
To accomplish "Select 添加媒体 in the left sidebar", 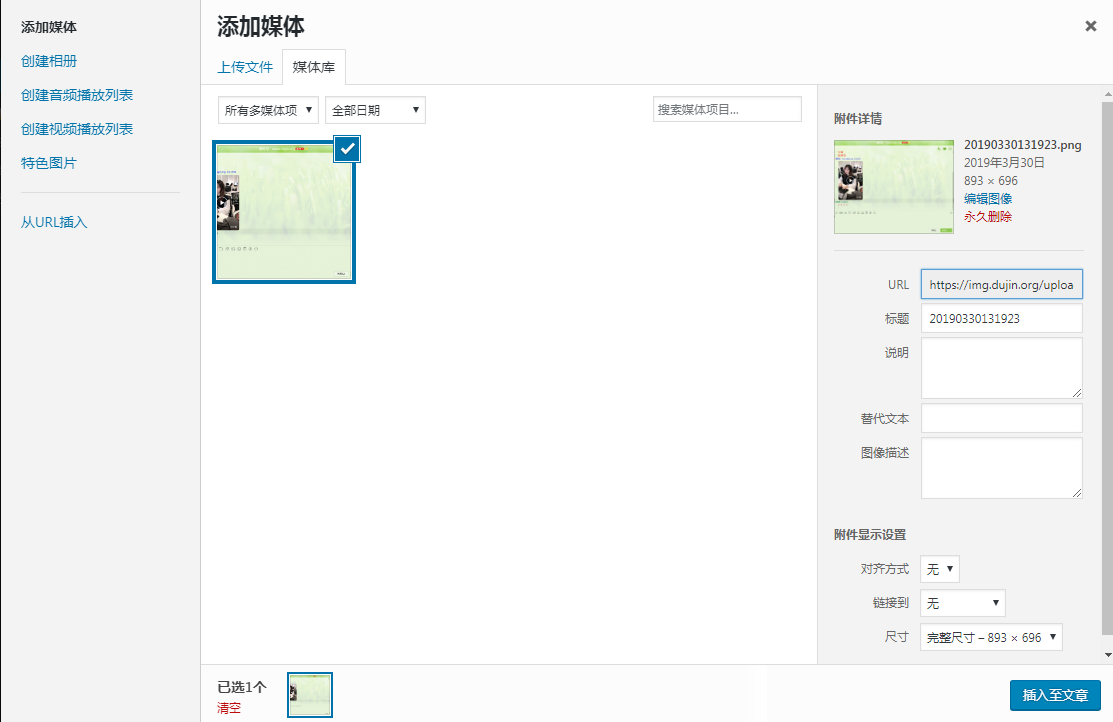I will pyautogui.click(x=49, y=27).
